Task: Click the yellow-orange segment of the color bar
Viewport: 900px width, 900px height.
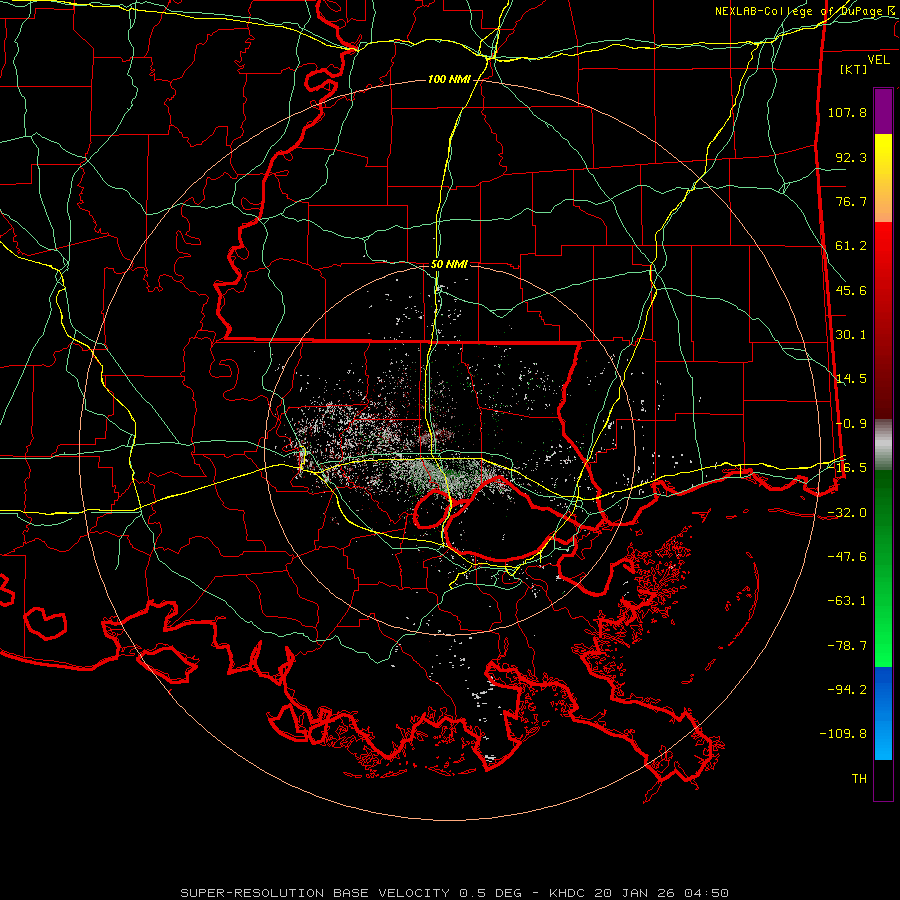Action: click(x=883, y=178)
